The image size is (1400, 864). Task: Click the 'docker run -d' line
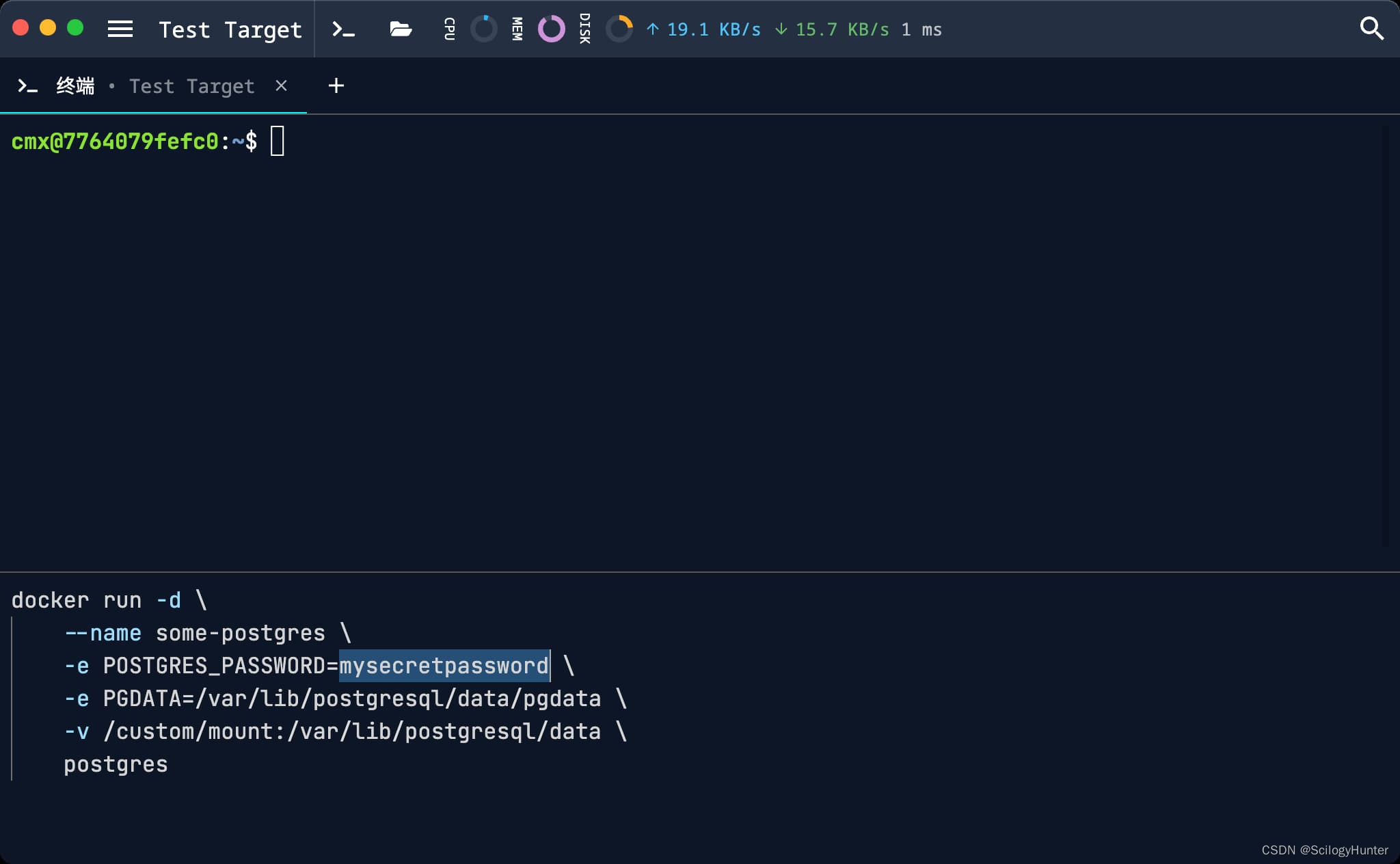click(x=109, y=600)
